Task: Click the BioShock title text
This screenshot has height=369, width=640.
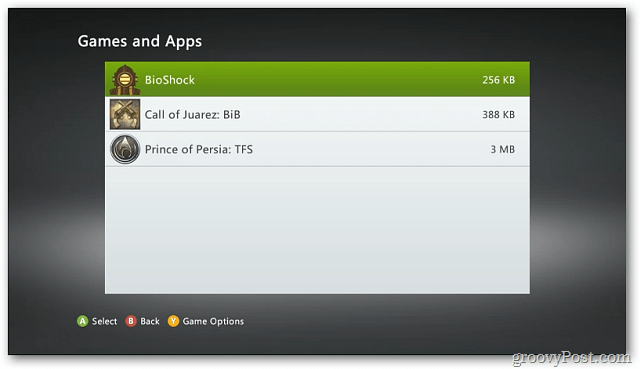Action: 170,80
